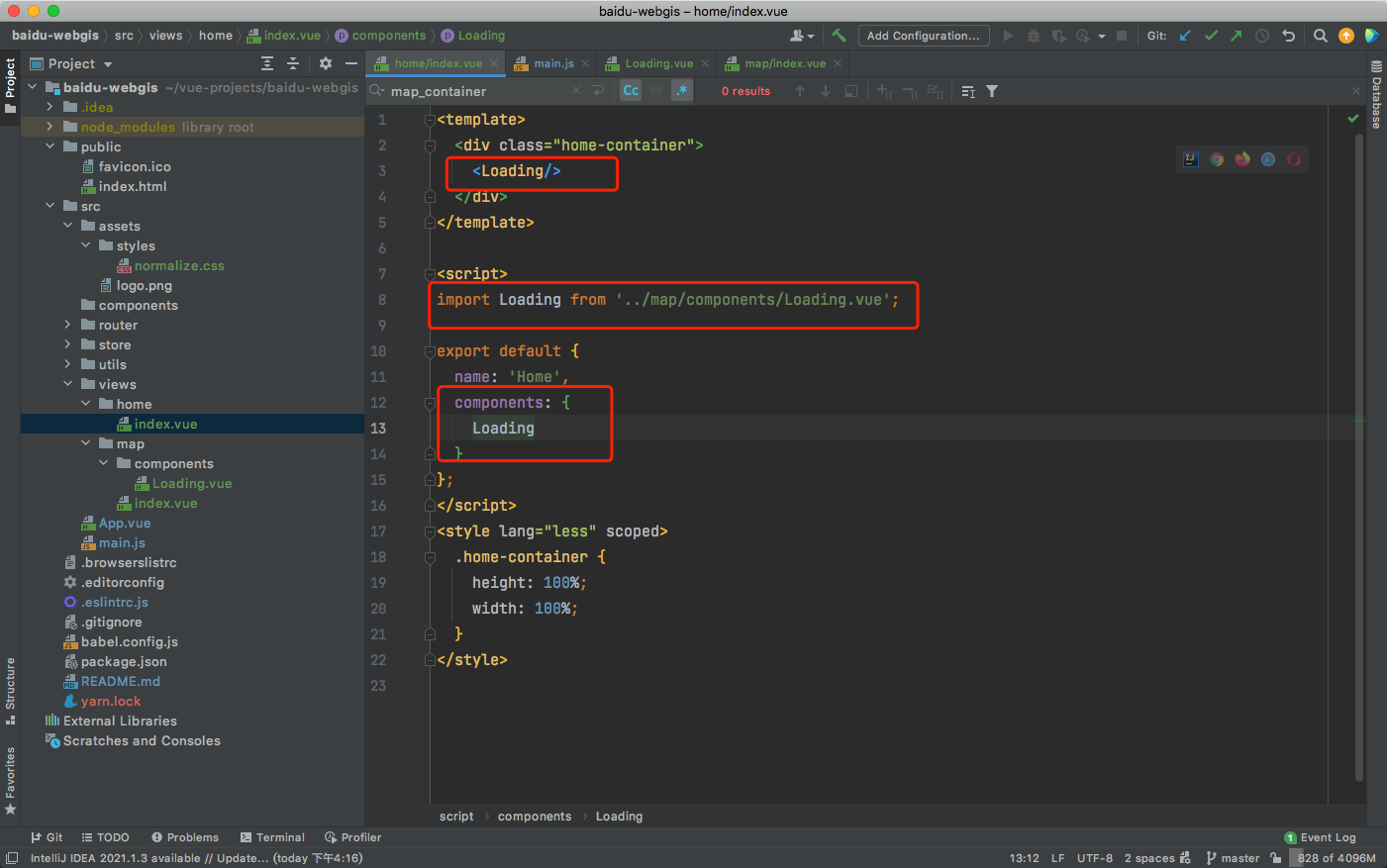Screen dimensions: 1387x868
Task: Click Add Configuration button
Action: pos(924,36)
